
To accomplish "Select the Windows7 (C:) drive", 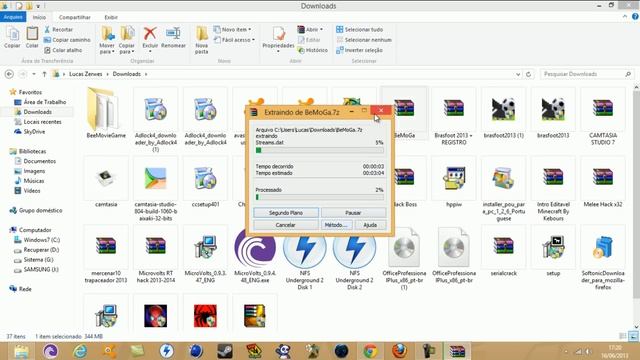I will (x=37, y=240).
